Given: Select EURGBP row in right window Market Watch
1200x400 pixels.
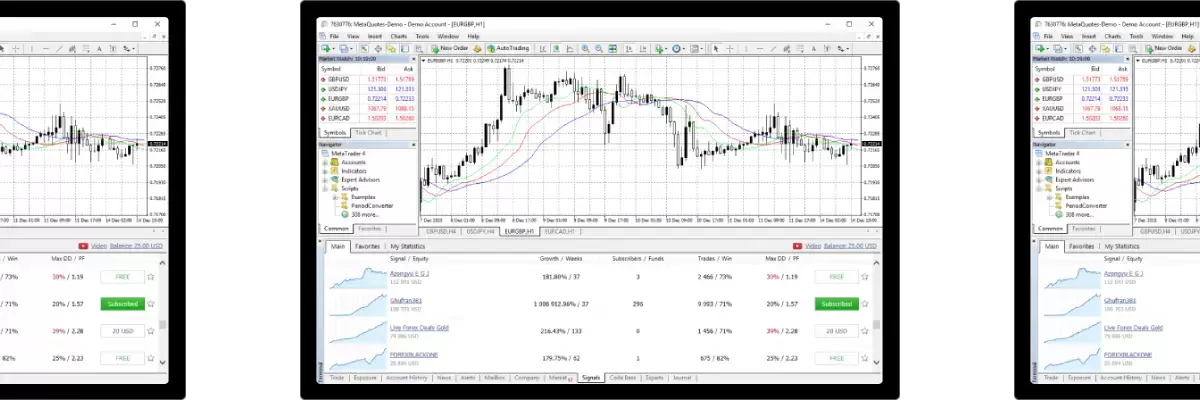Looking at the screenshot, I should point(1082,99).
